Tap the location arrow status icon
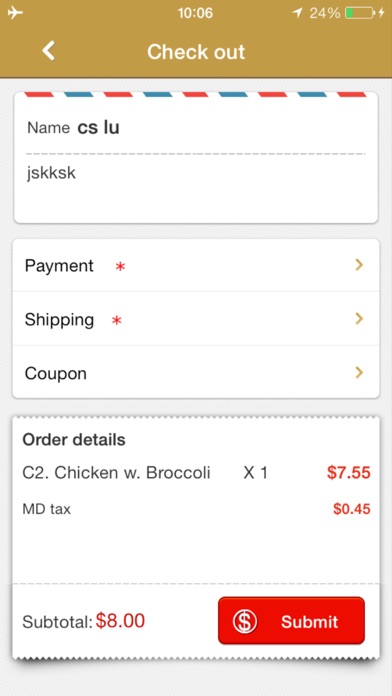This screenshot has width=392, height=696. 297,13
